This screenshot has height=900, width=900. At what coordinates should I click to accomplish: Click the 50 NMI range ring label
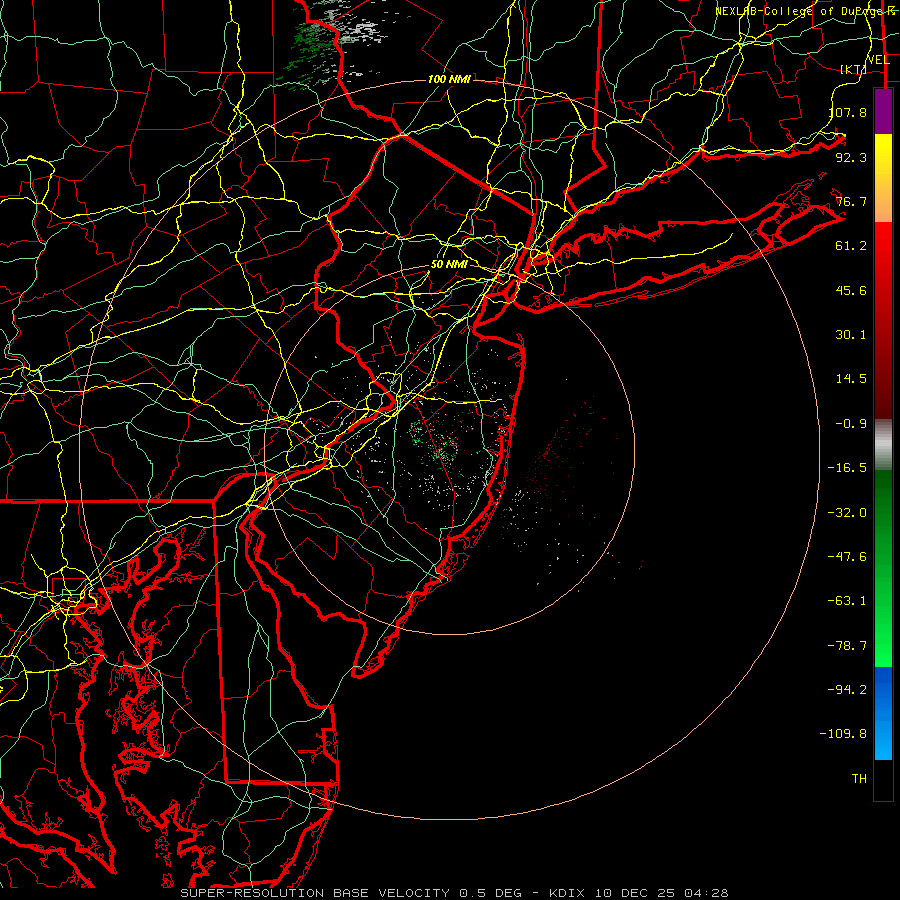(x=449, y=264)
